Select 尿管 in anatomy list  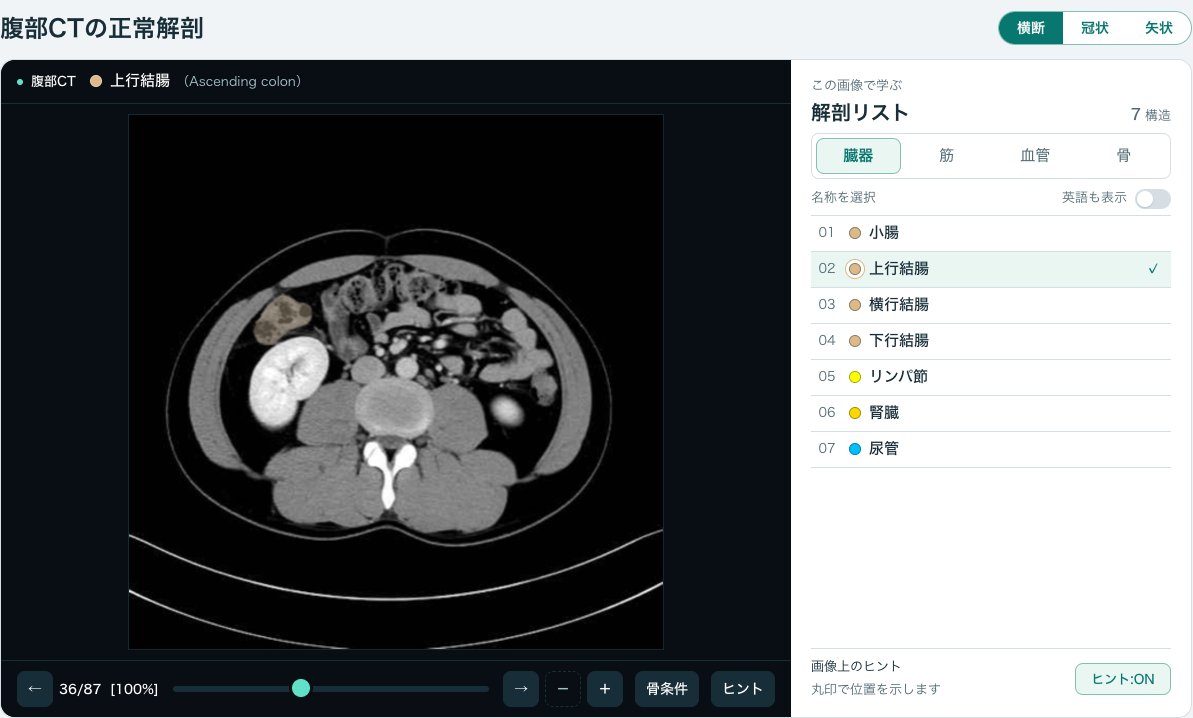coord(991,450)
